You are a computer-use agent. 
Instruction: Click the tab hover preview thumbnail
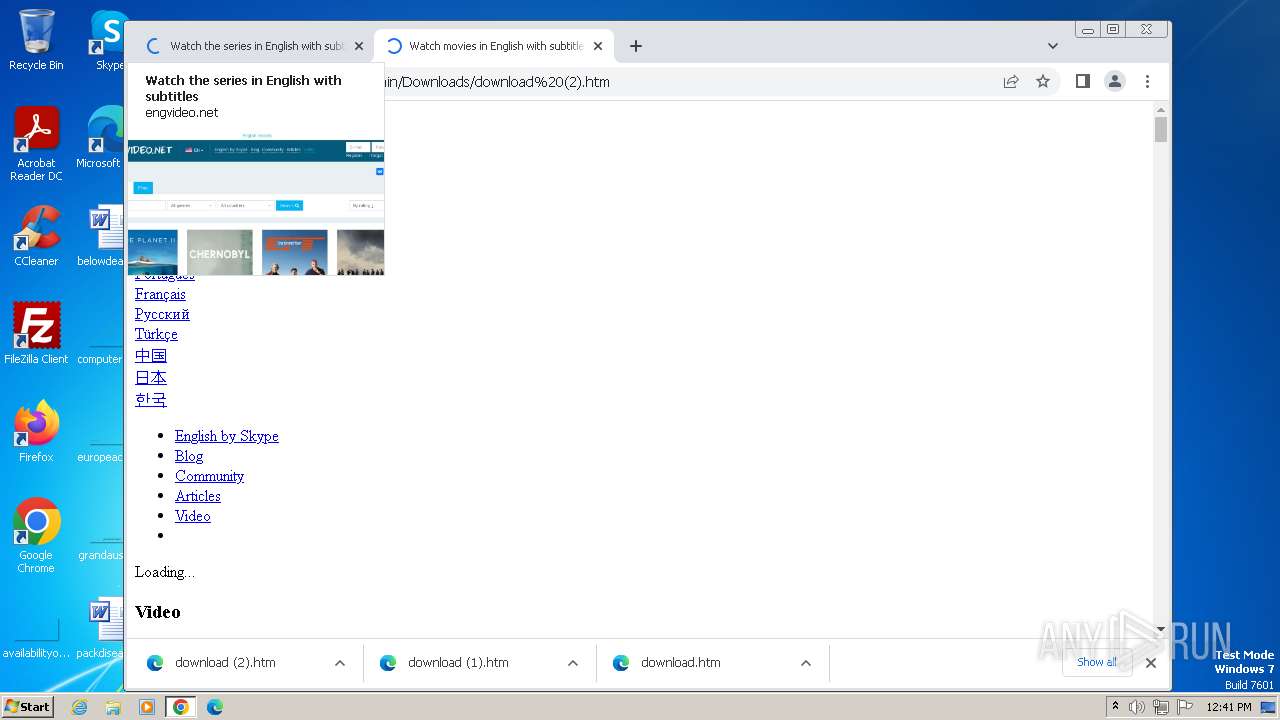pos(256,203)
